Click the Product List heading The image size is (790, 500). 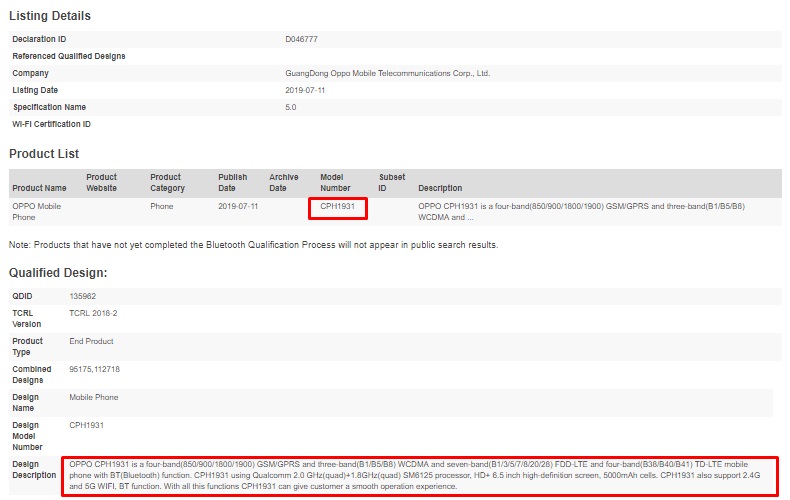44,154
